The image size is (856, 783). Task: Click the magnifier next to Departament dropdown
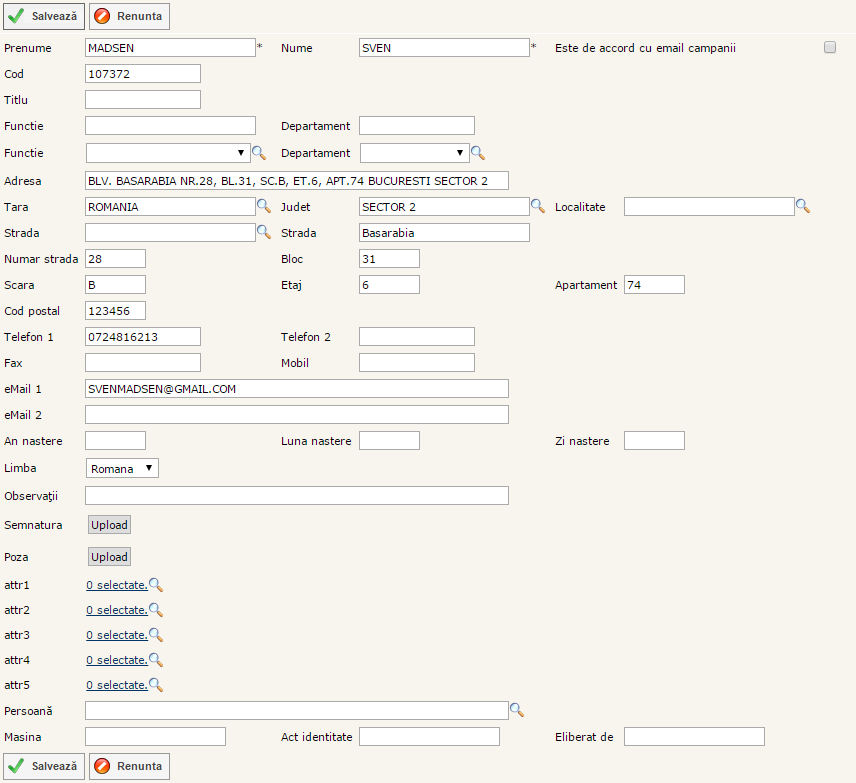478,153
